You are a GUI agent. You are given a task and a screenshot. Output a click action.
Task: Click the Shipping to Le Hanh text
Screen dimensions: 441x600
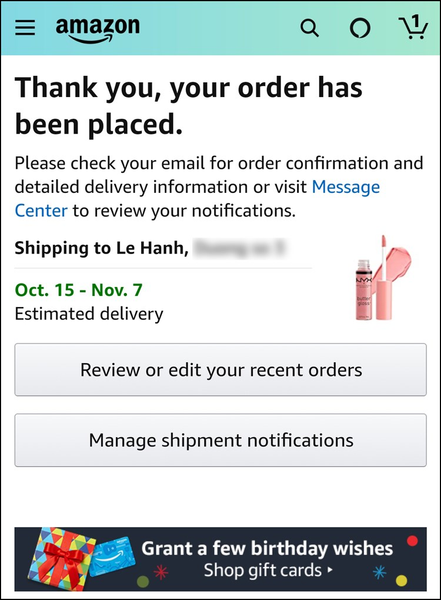tap(101, 248)
